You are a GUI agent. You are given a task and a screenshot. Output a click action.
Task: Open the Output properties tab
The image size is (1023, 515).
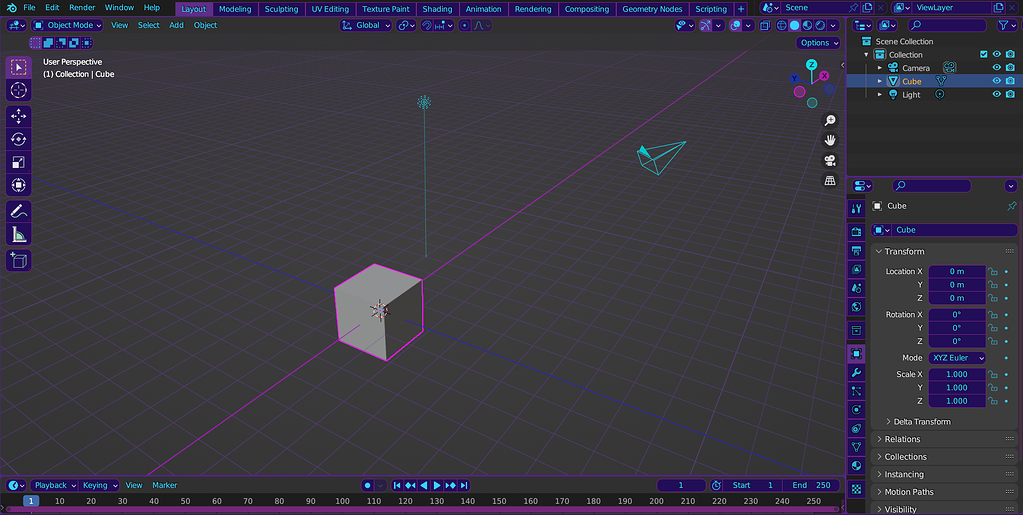857,251
